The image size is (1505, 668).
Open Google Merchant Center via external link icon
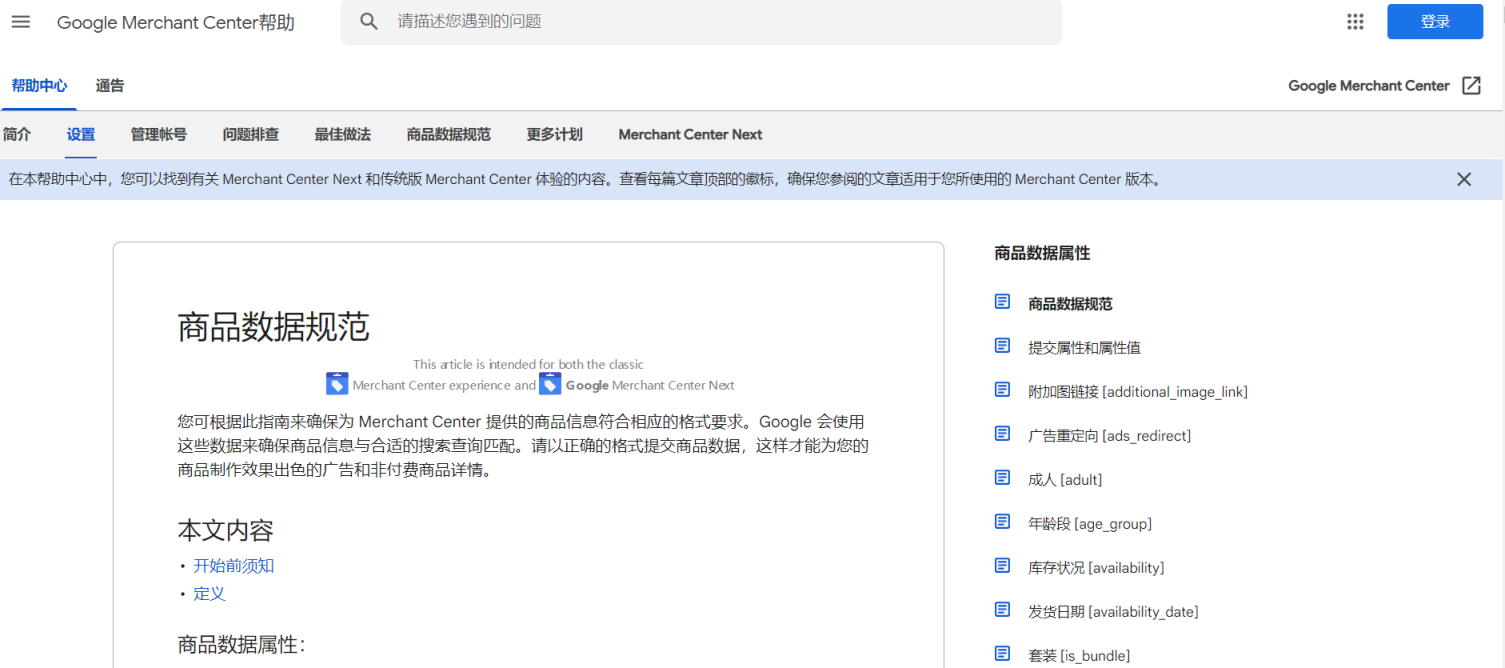(x=1471, y=86)
